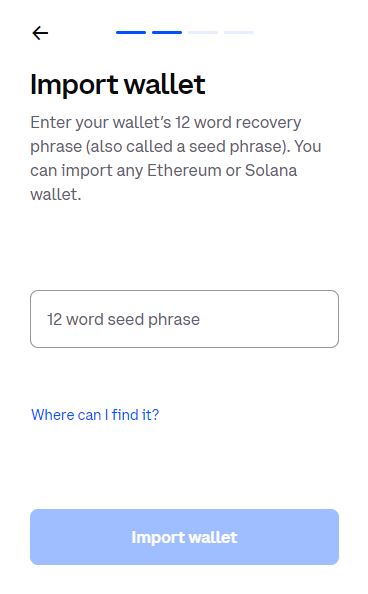Image resolution: width=368 pixels, height=594 pixels.
Task: Select the second blue progress step indicator
Action: pyautogui.click(x=167, y=33)
